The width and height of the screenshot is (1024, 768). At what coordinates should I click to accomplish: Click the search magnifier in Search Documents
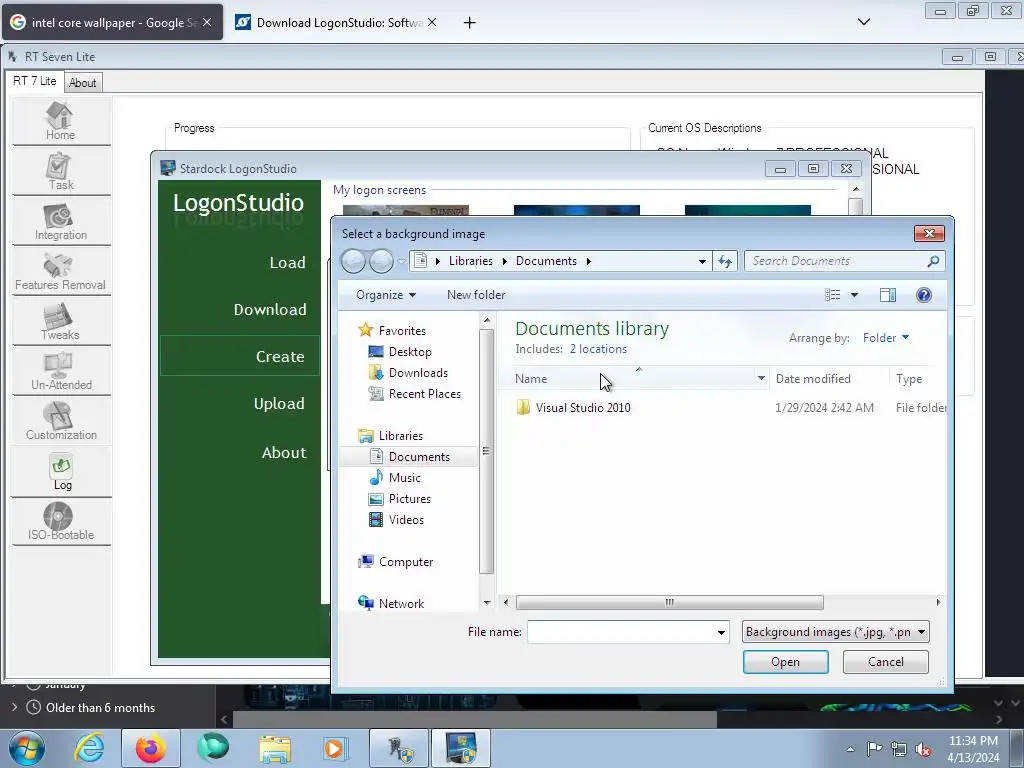point(933,261)
